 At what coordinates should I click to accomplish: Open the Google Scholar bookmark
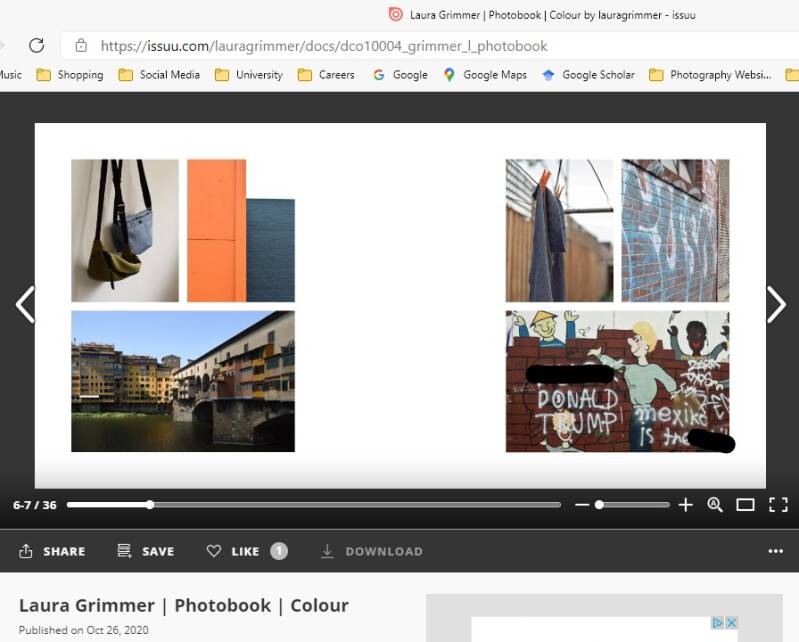(588, 74)
